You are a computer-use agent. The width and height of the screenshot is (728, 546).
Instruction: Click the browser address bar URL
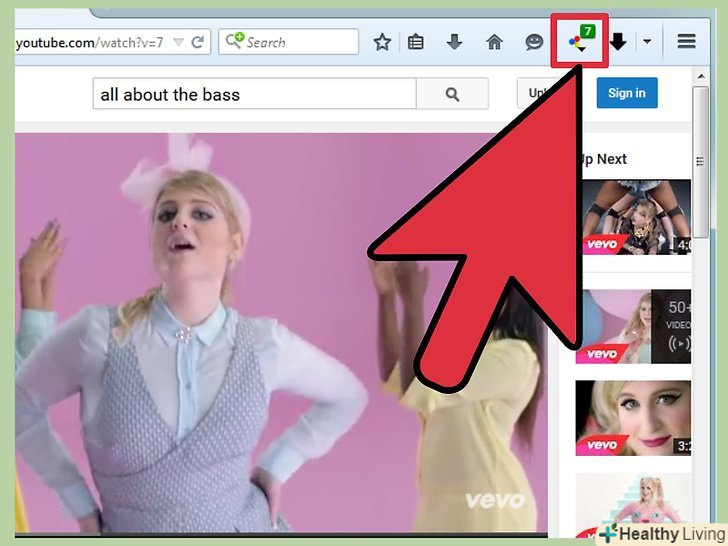90,43
